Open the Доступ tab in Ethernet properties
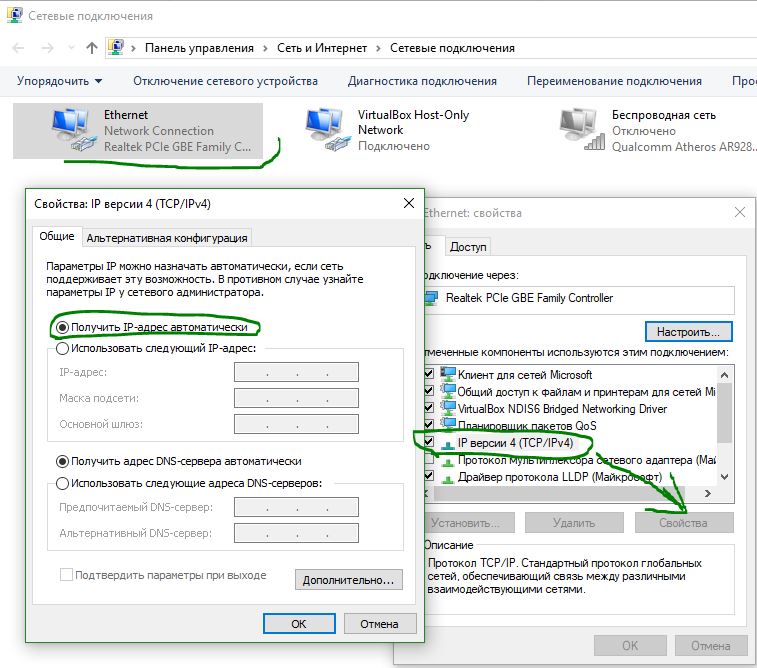 (x=467, y=247)
